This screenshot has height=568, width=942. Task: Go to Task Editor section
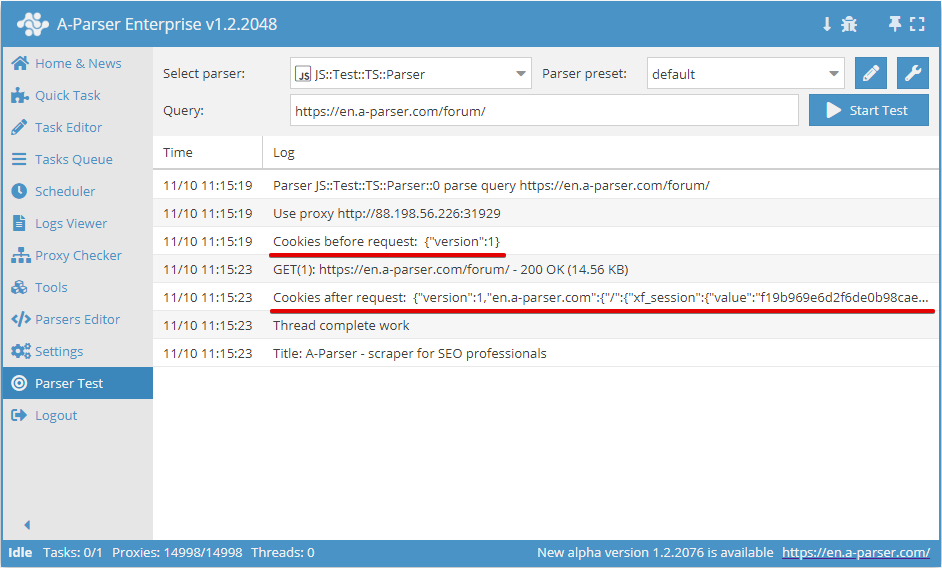tap(68, 127)
